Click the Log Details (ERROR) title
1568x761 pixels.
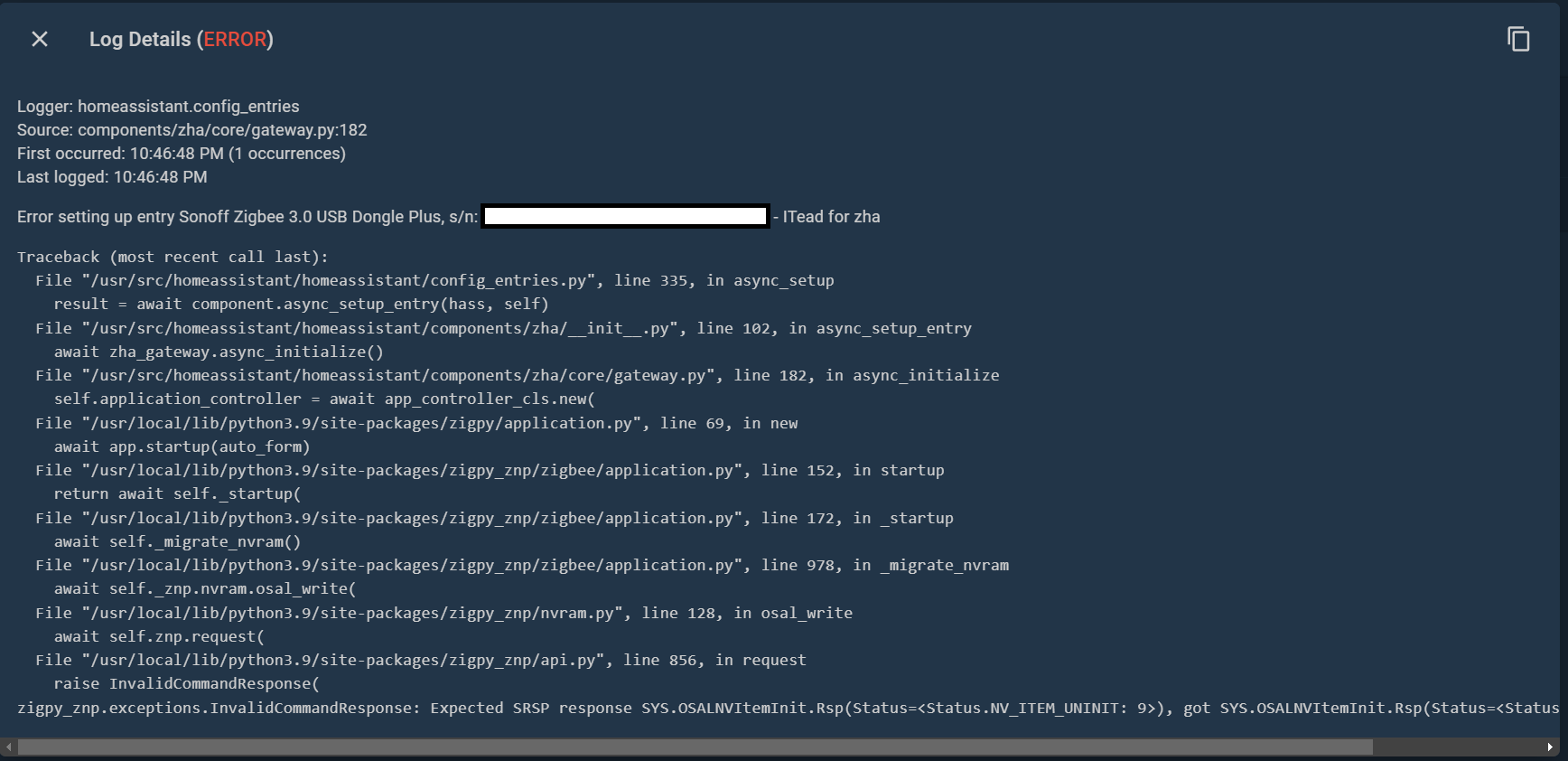coord(181,39)
